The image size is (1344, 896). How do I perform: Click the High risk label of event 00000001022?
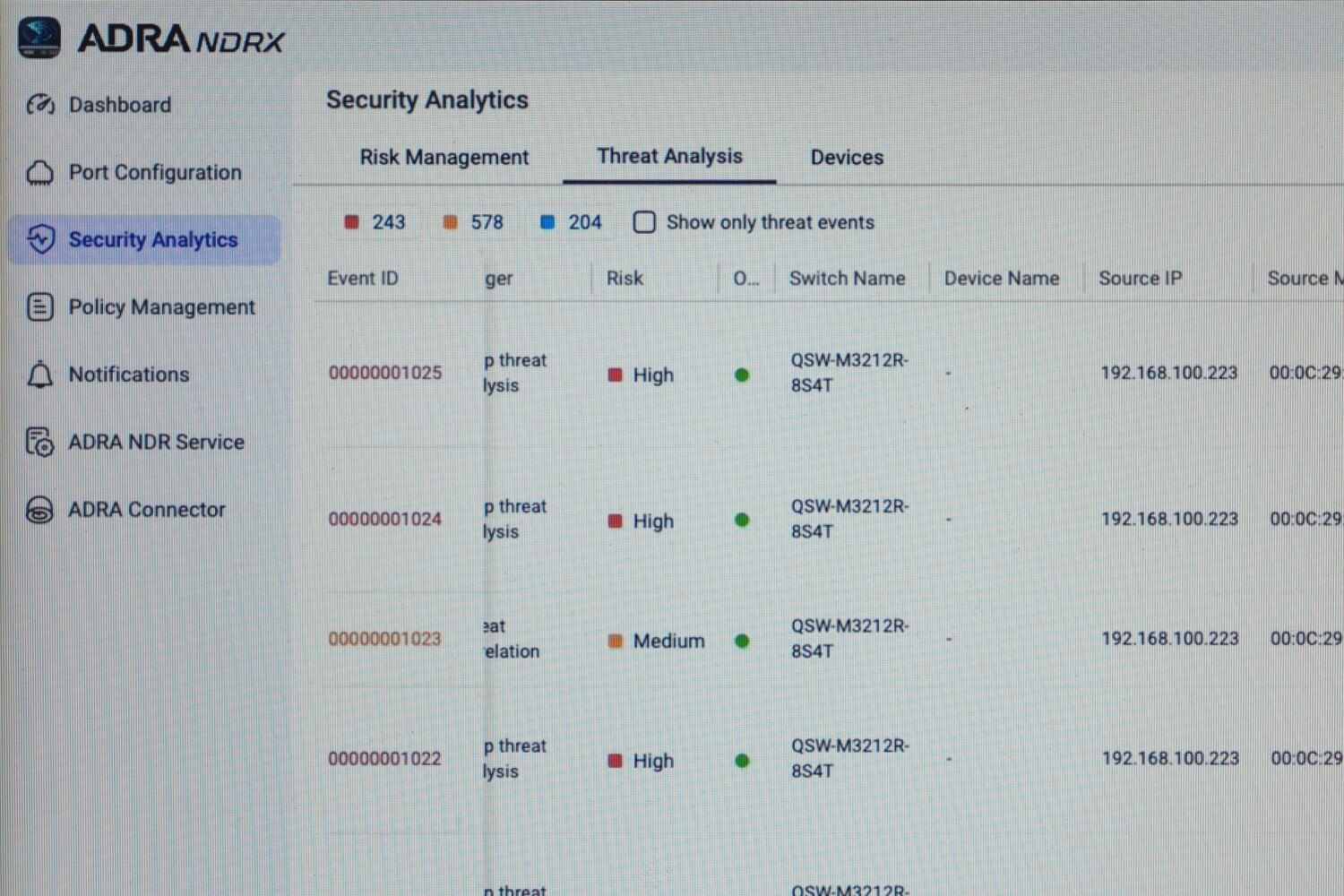tap(654, 762)
